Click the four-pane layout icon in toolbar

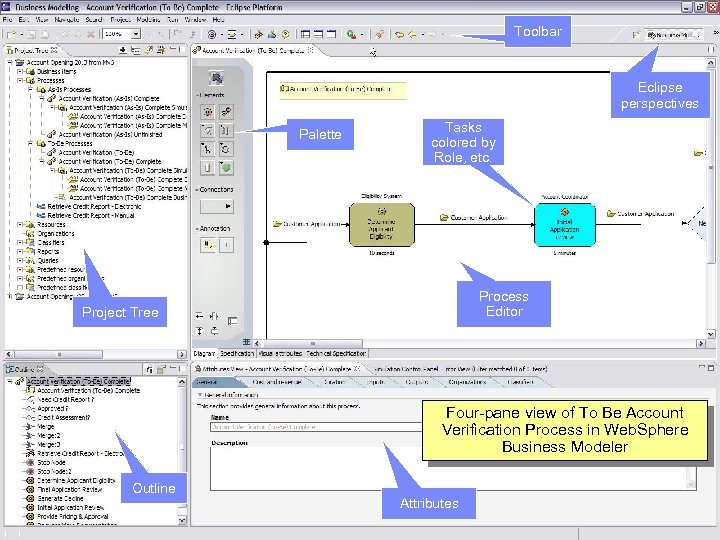(x=305, y=34)
